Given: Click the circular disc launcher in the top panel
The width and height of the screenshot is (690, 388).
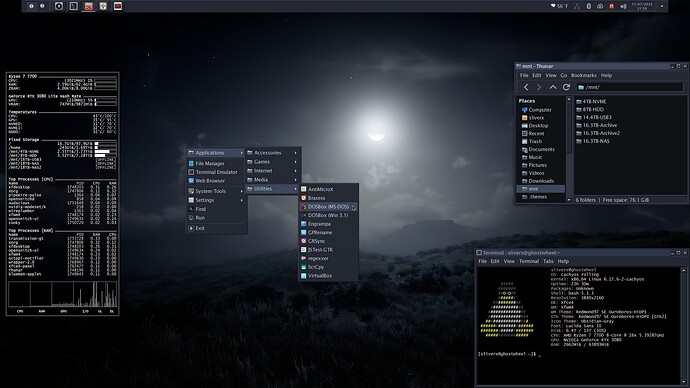Looking at the screenshot, I should (59, 6).
